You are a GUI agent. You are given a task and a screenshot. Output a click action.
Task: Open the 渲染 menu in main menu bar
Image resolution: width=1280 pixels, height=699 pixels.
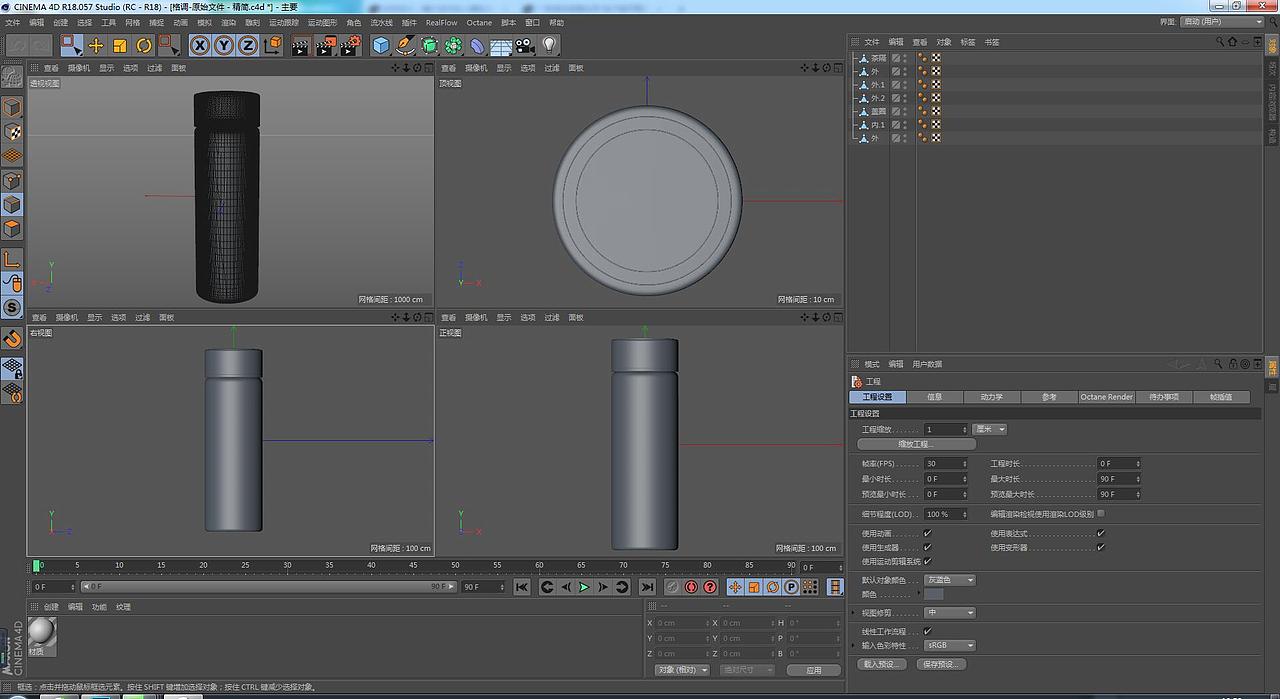click(229, 22)
